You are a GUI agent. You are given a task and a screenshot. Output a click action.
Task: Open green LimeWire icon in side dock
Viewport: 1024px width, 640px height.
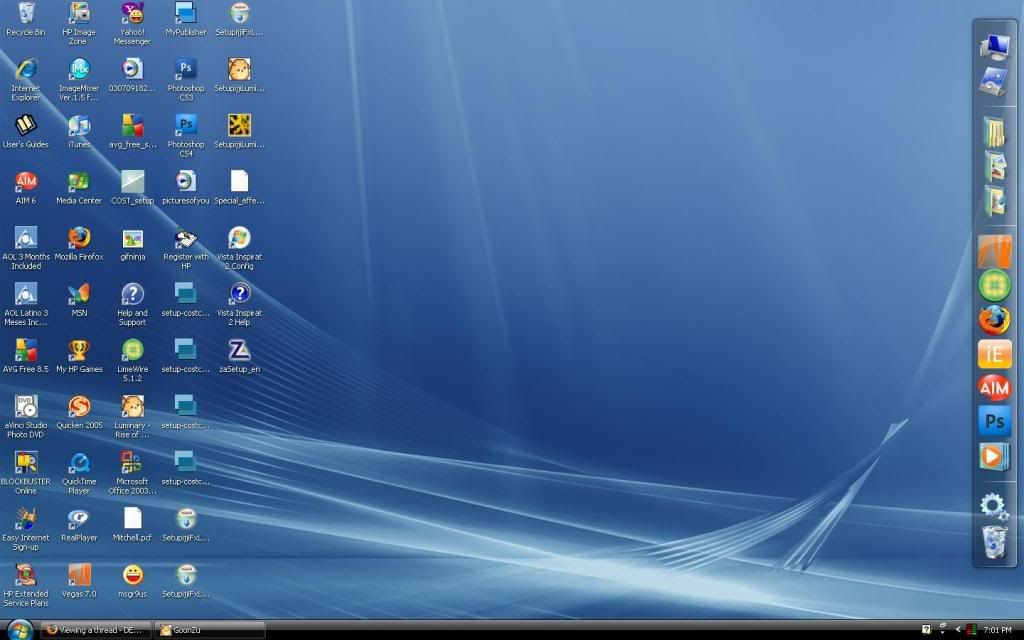[995, 285]
